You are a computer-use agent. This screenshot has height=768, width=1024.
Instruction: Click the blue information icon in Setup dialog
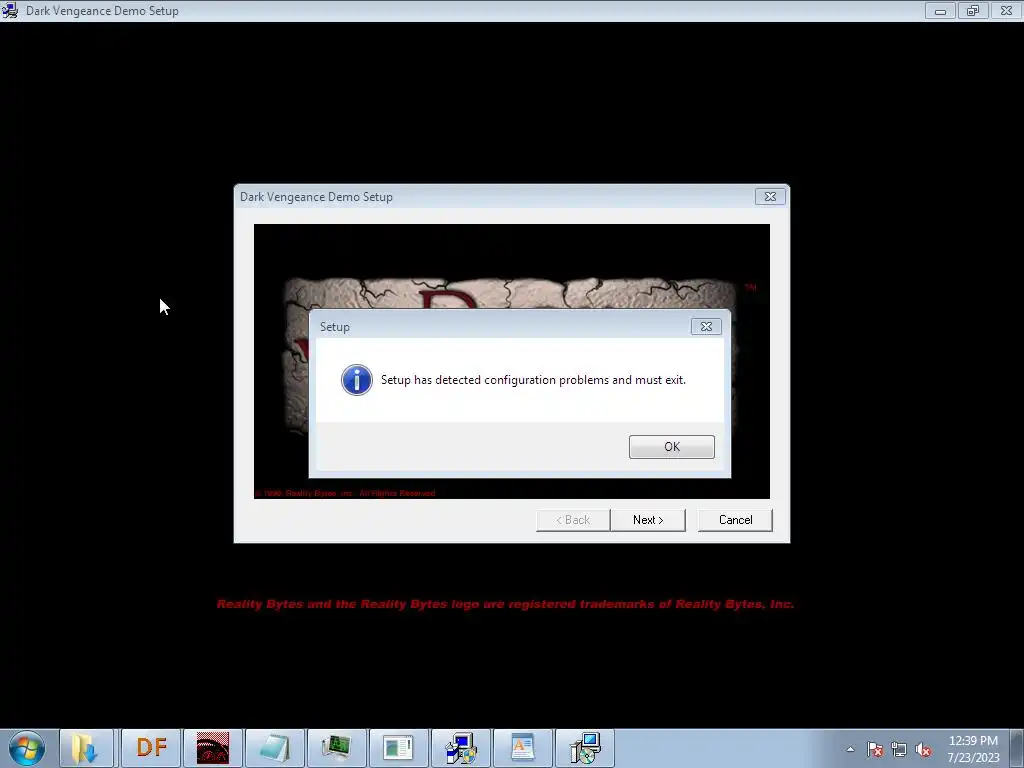coord(357,380)
